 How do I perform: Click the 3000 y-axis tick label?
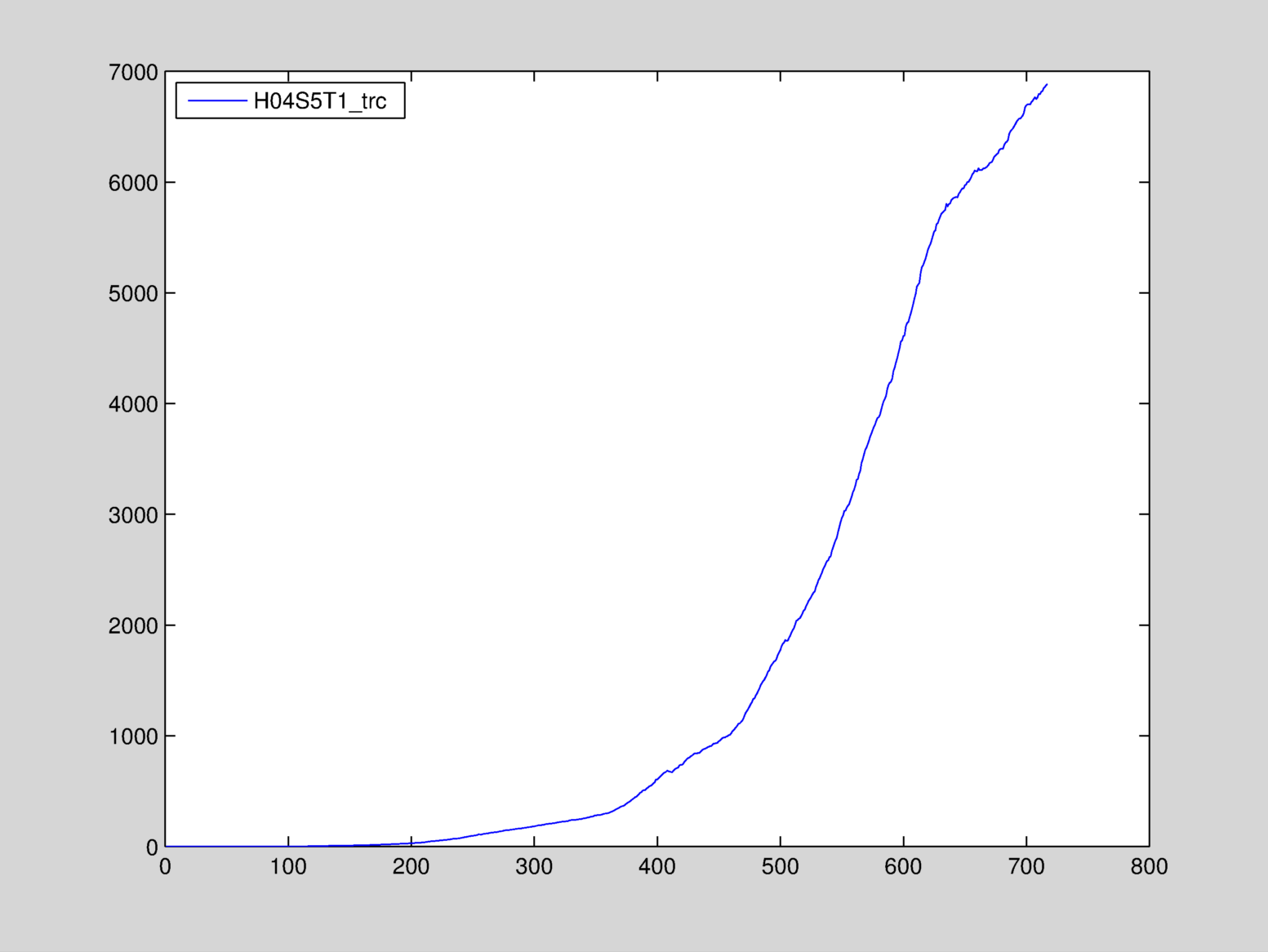[x=133, y=515]
